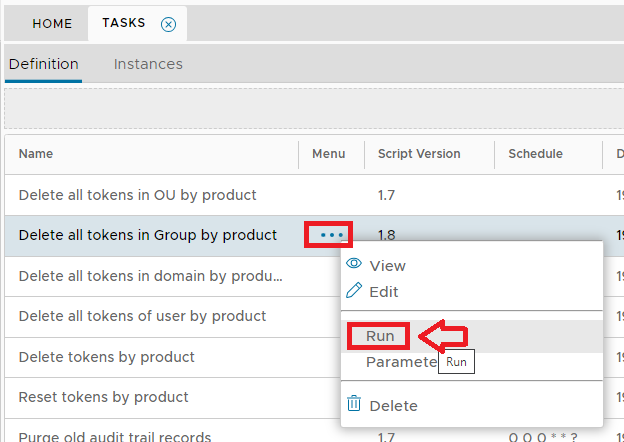Image resolution: width=624 pixels, height=442 pixels.
Task: Select the Definition tab
Action: (43, 64)
